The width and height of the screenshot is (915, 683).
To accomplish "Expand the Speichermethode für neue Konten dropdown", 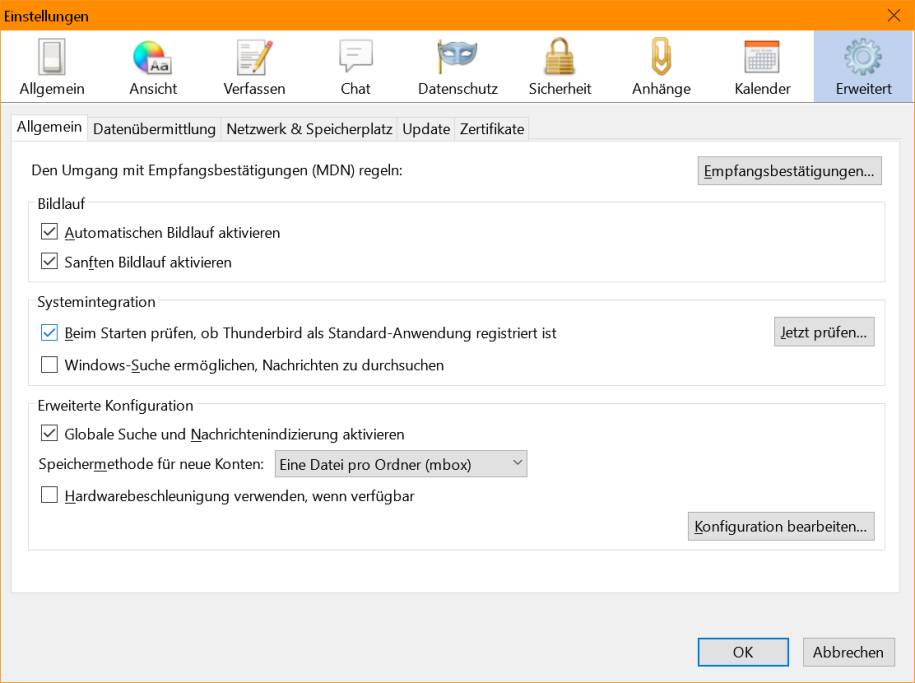I will pyautogui.click(x=401, y=464).
